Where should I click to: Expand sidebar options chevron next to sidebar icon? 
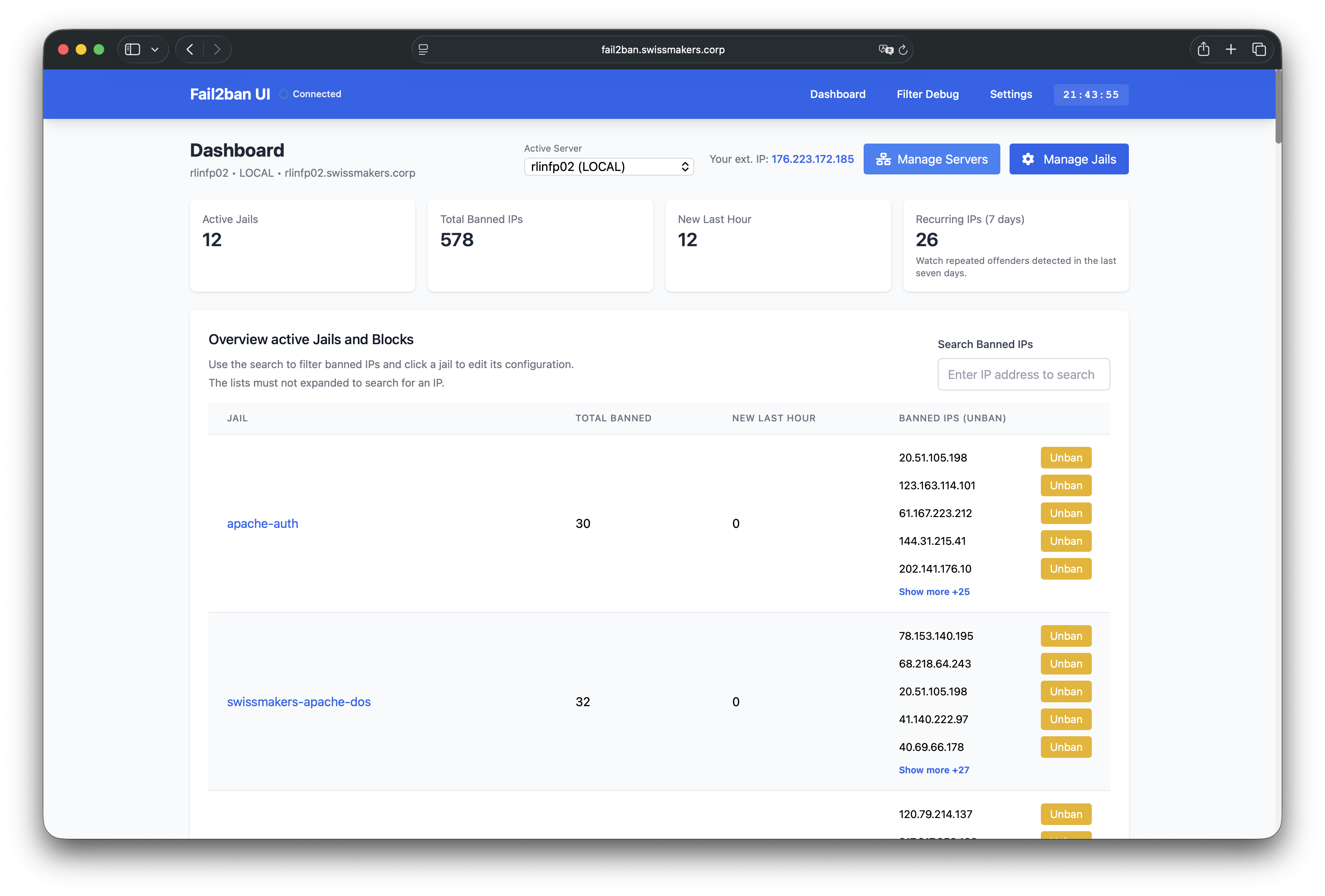click(x=154, y=50)
